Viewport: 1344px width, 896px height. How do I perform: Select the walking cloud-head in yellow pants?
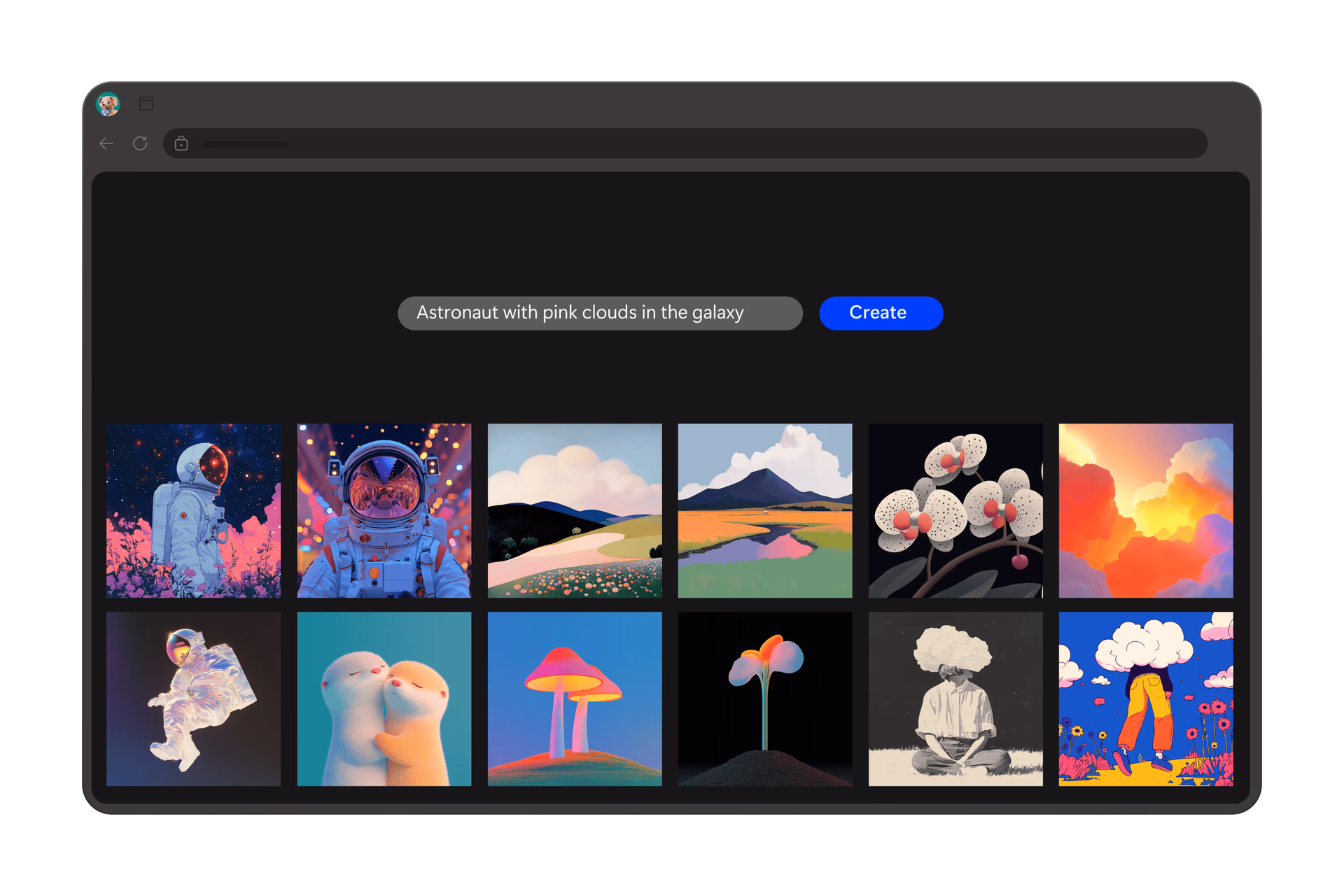pyautogui.click(x=1145, y=699)
